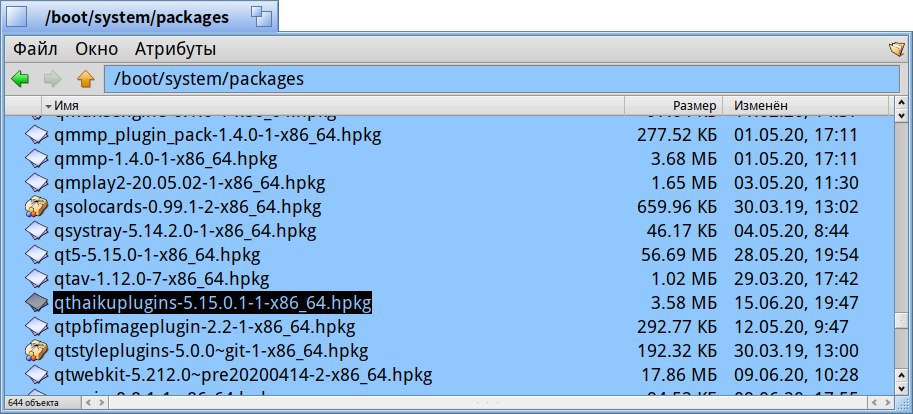The width and height of the screenshot is (913, 414).
Task: Click the 644 объекта status count
Action: (x=33, y=403)
